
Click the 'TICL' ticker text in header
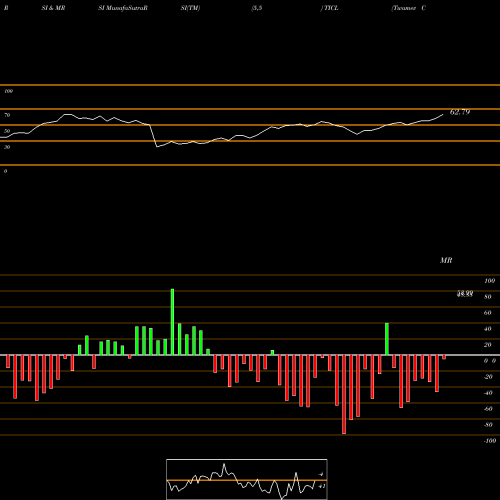point(331,8)
